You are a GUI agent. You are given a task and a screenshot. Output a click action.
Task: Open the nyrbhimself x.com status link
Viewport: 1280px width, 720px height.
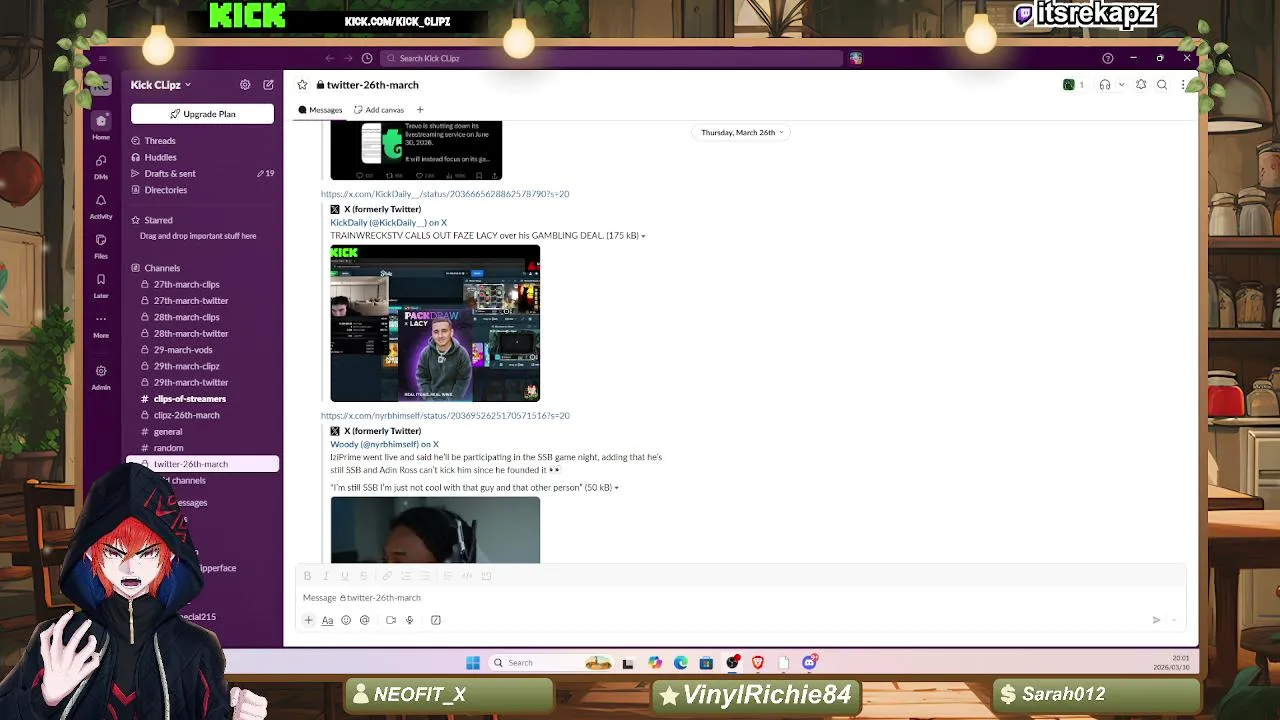pos(445,416)
